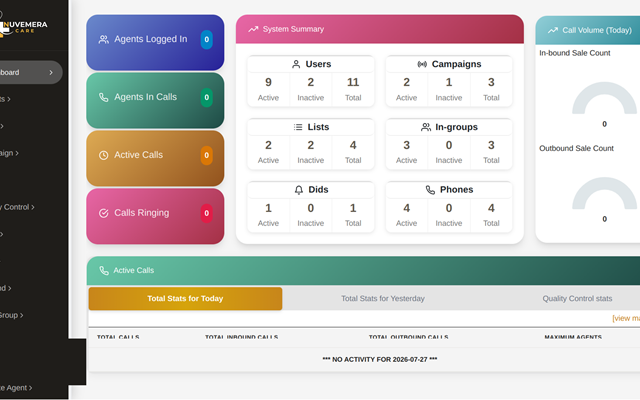The image size is (640, 400).
Task: Click the Dids heading in System Summary
Action: [x=318, y=190]
